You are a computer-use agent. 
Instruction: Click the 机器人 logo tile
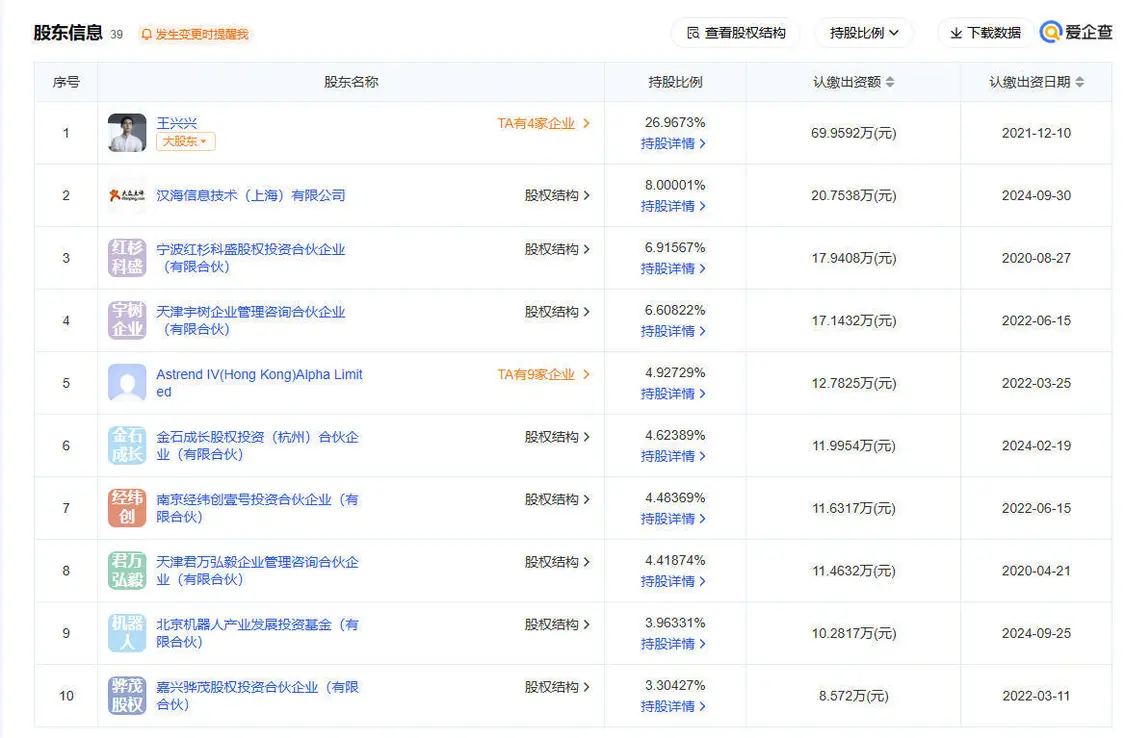pos(127,633)
